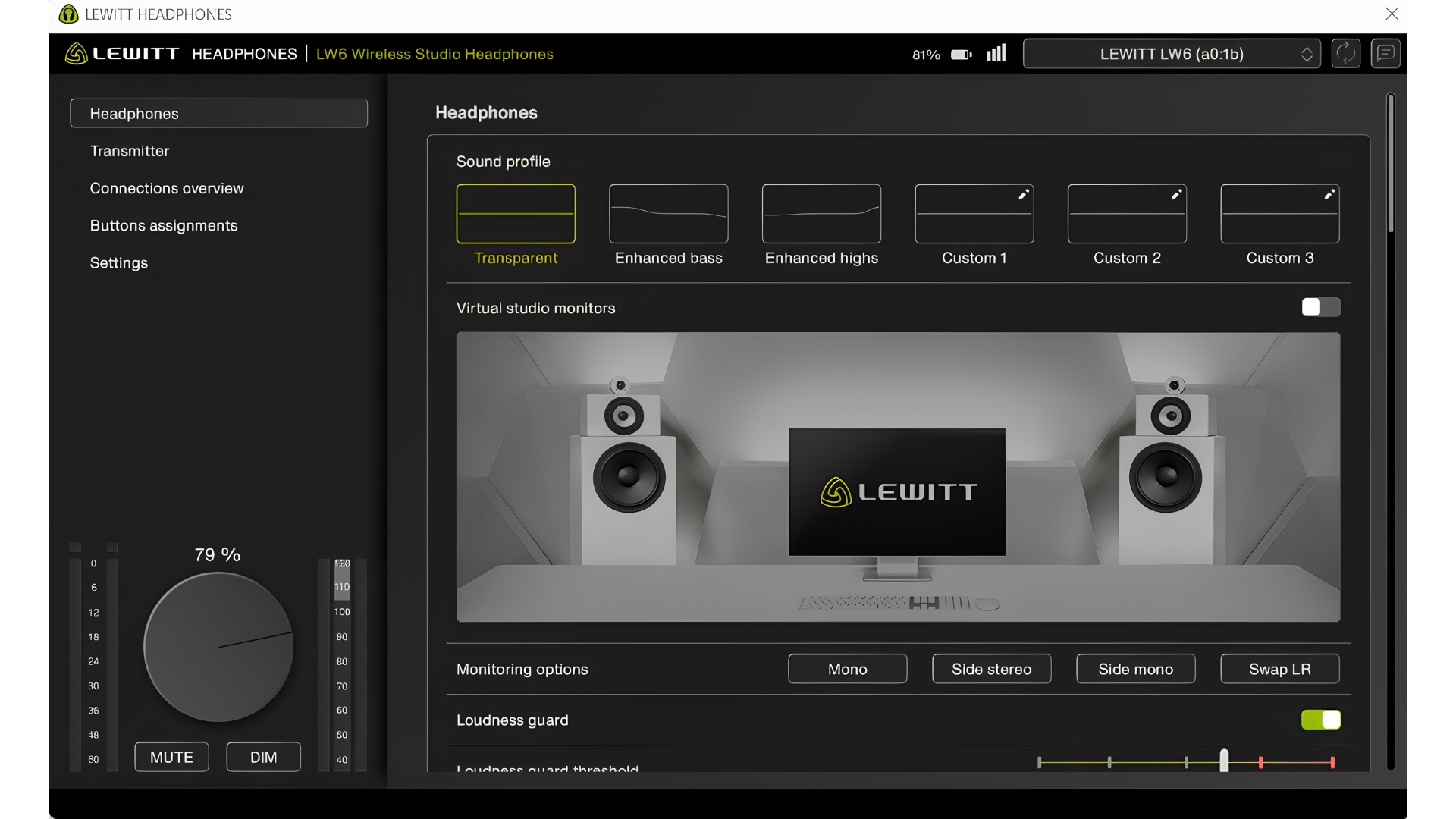This screenshot has height=819, width=1456.
Task: Click the refresh connection icon
Action: coord(1345,54)
